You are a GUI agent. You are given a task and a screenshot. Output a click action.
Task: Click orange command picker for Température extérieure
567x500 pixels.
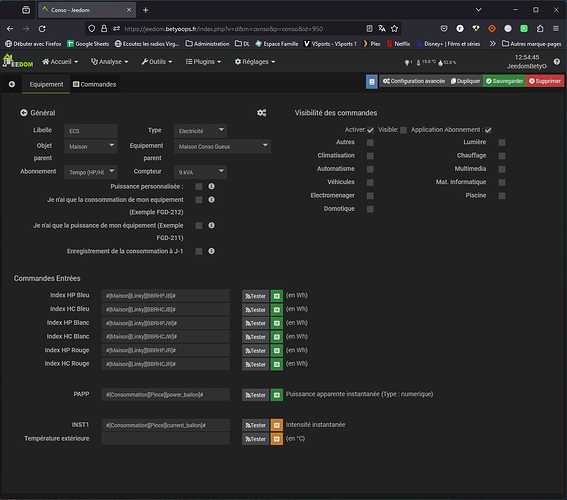[277, 439]
